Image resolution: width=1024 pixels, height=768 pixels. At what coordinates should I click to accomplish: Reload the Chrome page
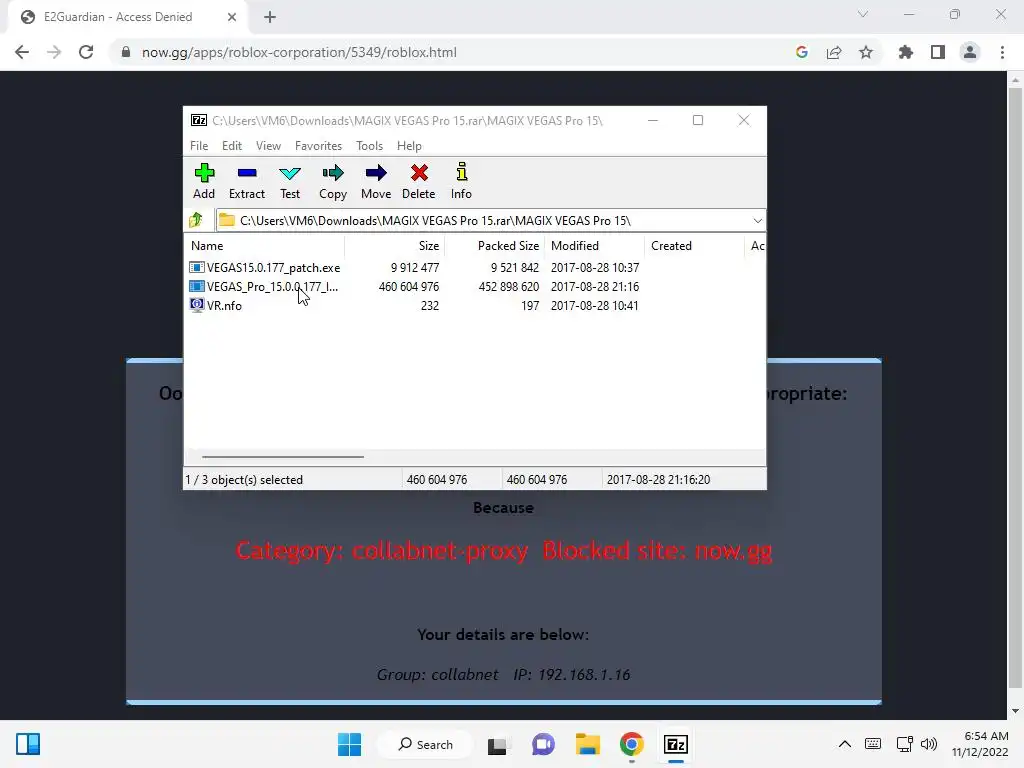[x=86, y=52]
